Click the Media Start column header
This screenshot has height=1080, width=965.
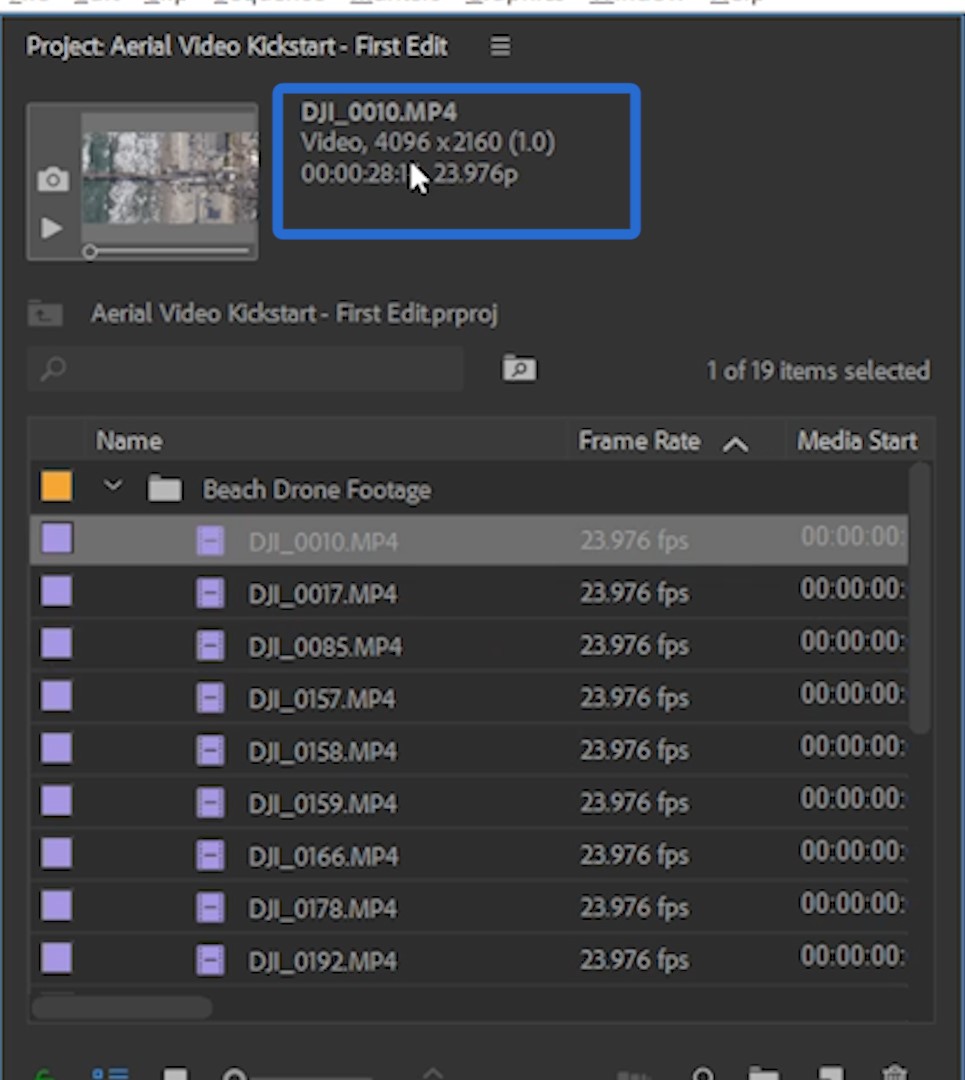point(858,441)
